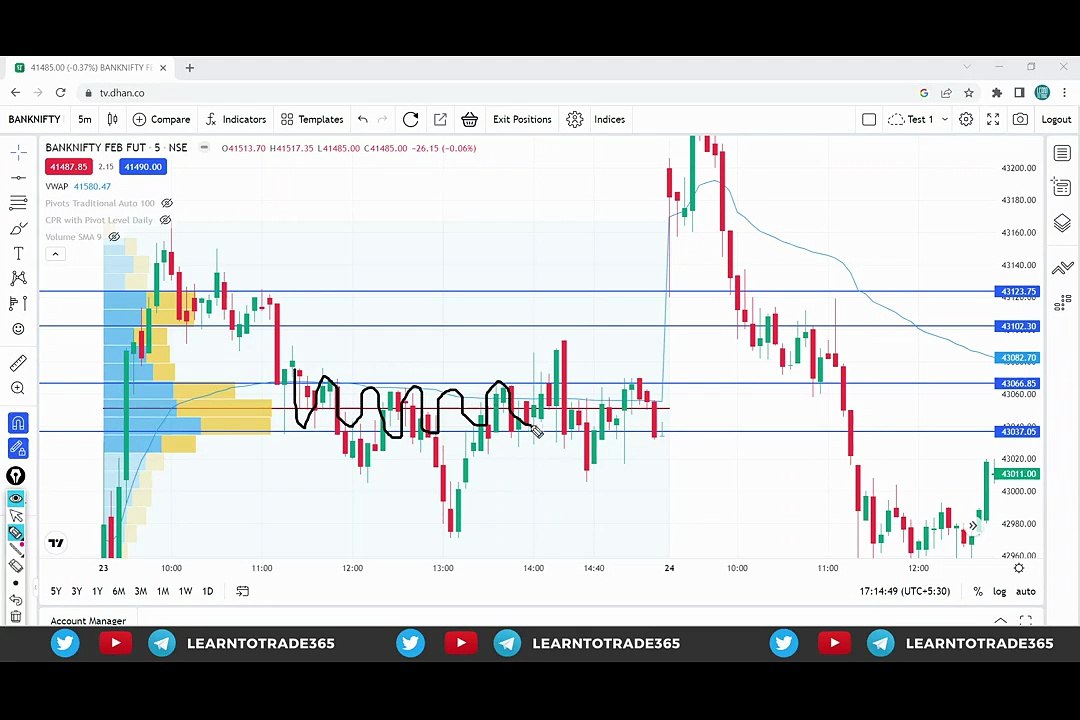Open the emoji icons tool
Viewport: 1080px width, 720px height.
[19, 329]
